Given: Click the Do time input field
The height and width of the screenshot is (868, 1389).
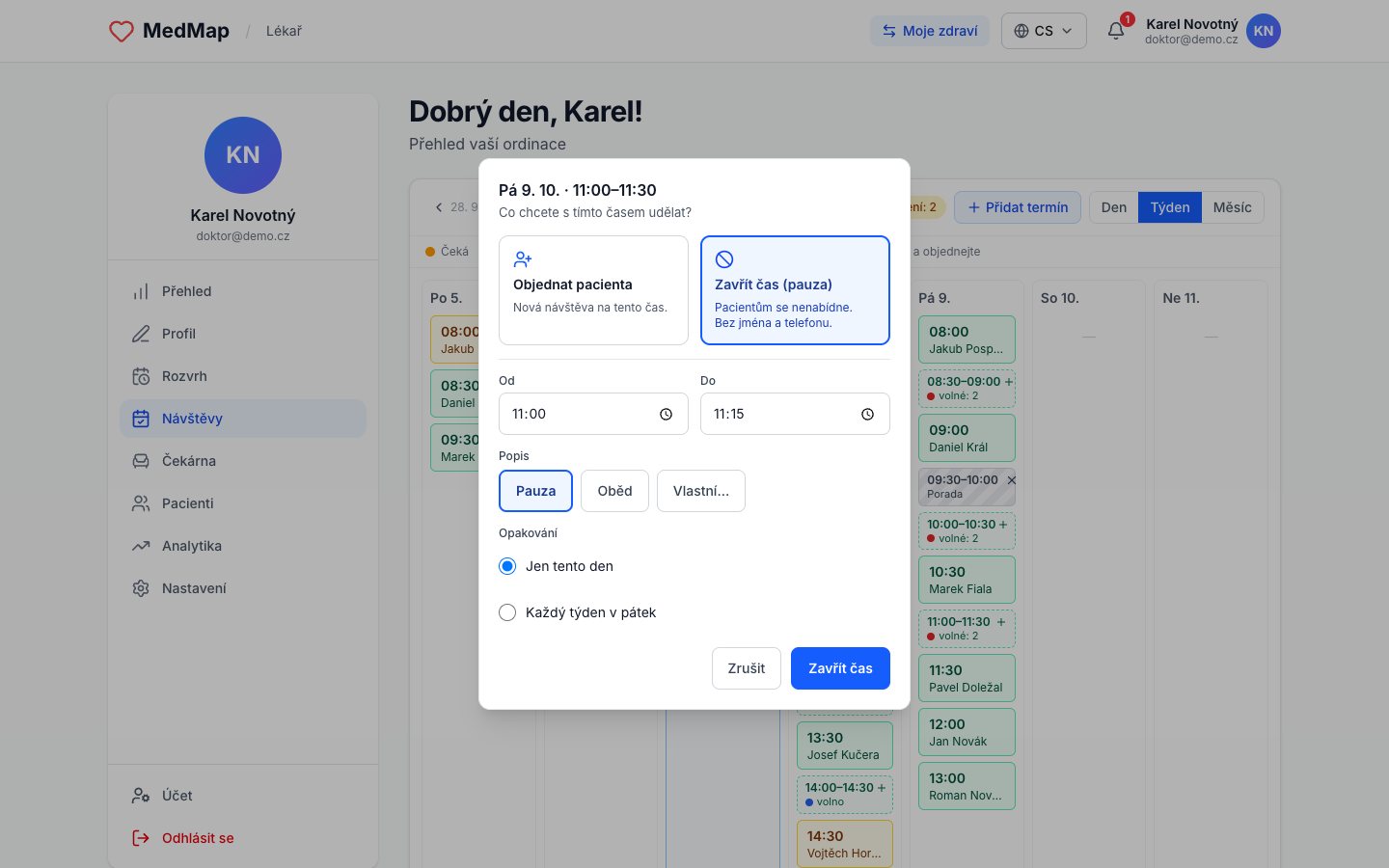Looking at the screenshot, I should pyautogui.click(x=795, y=414).
